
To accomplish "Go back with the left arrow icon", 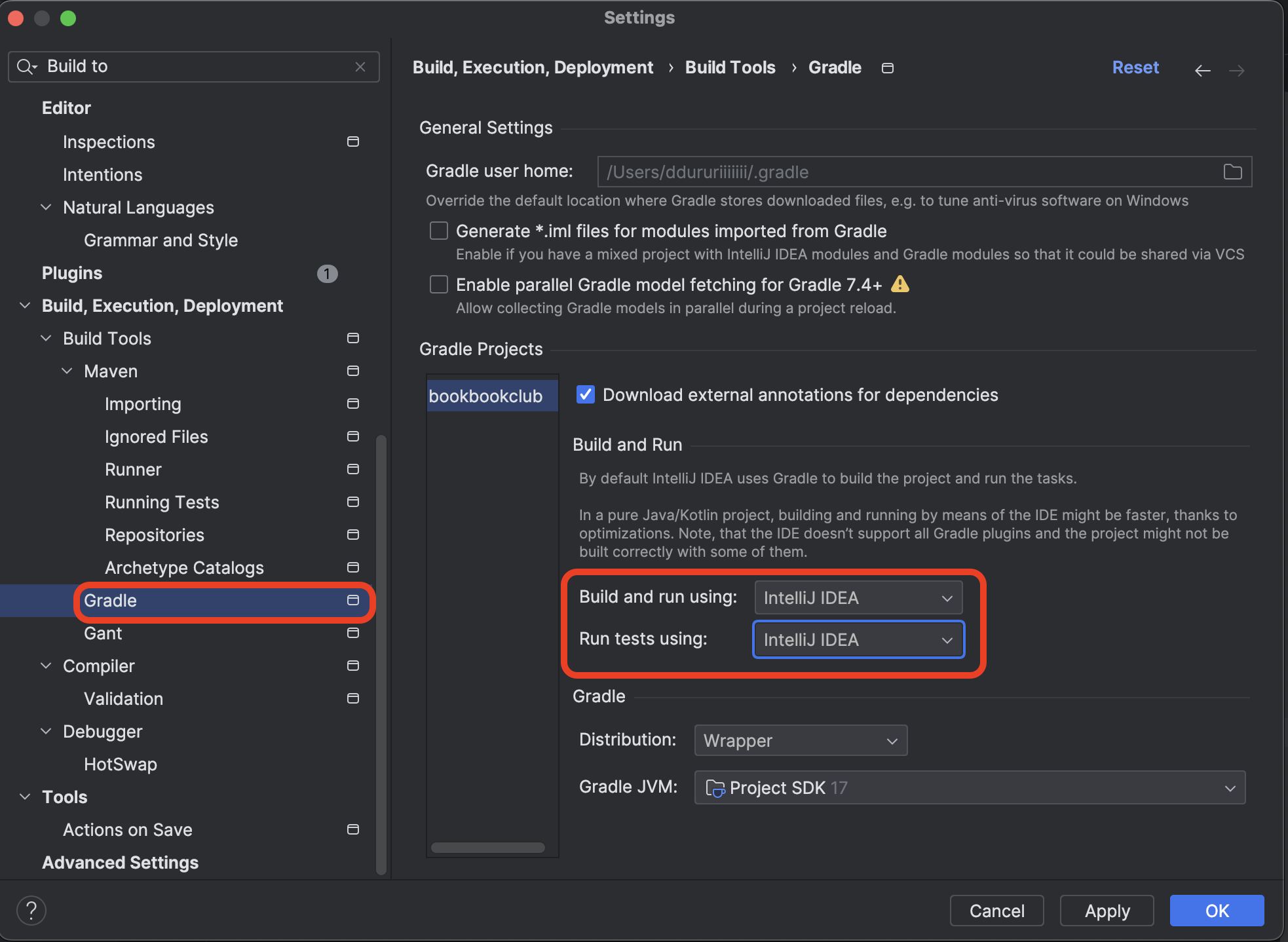I will [1203, 70].
